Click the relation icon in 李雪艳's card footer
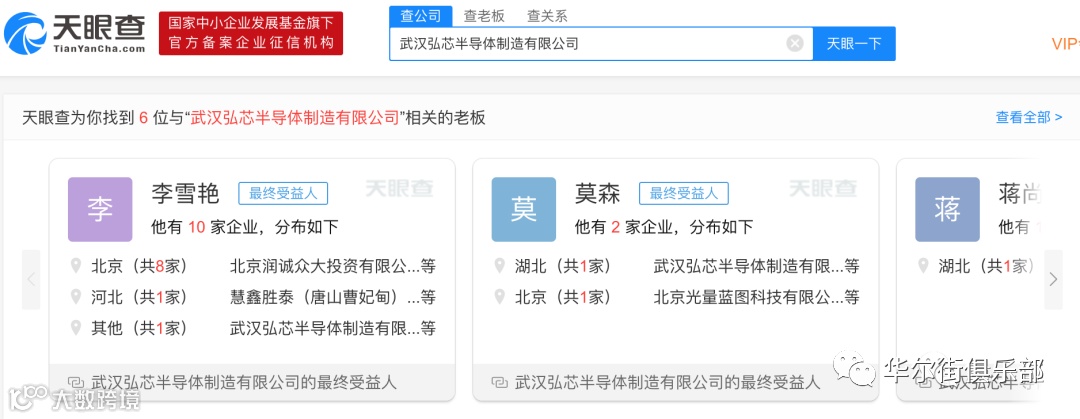Screen dimensions: 1080x419 pyautogui.click(x=76, y=382)
